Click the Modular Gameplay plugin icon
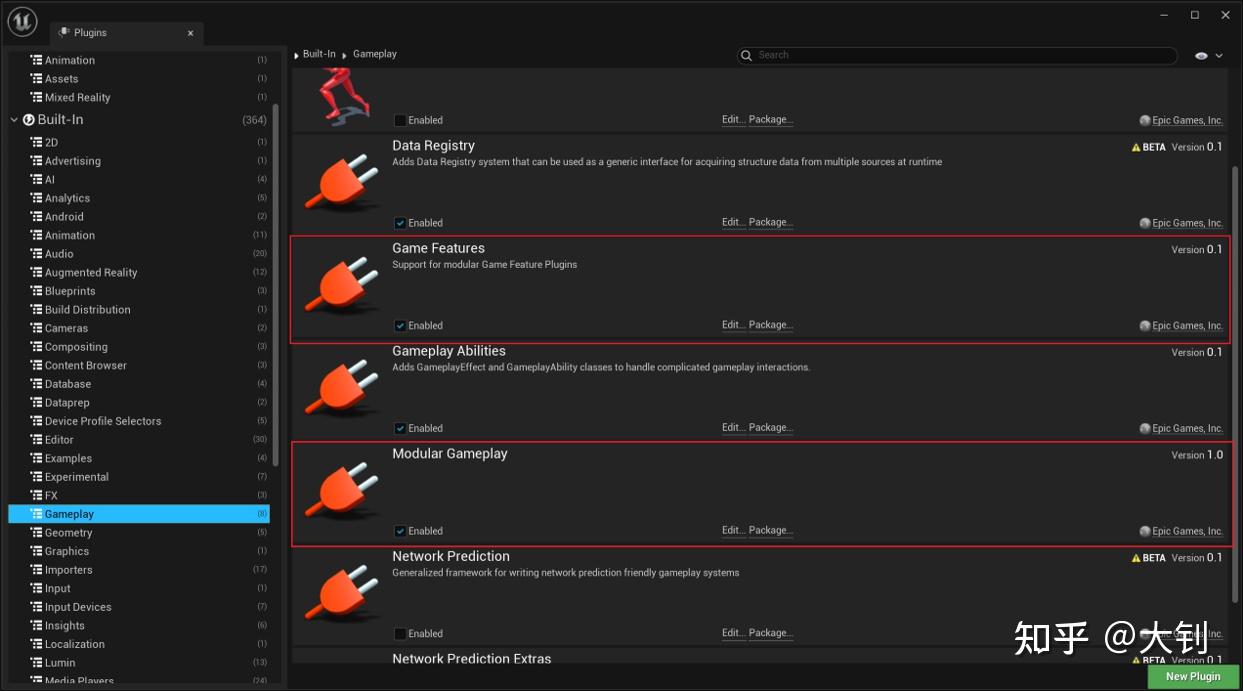 click(341, 490)
